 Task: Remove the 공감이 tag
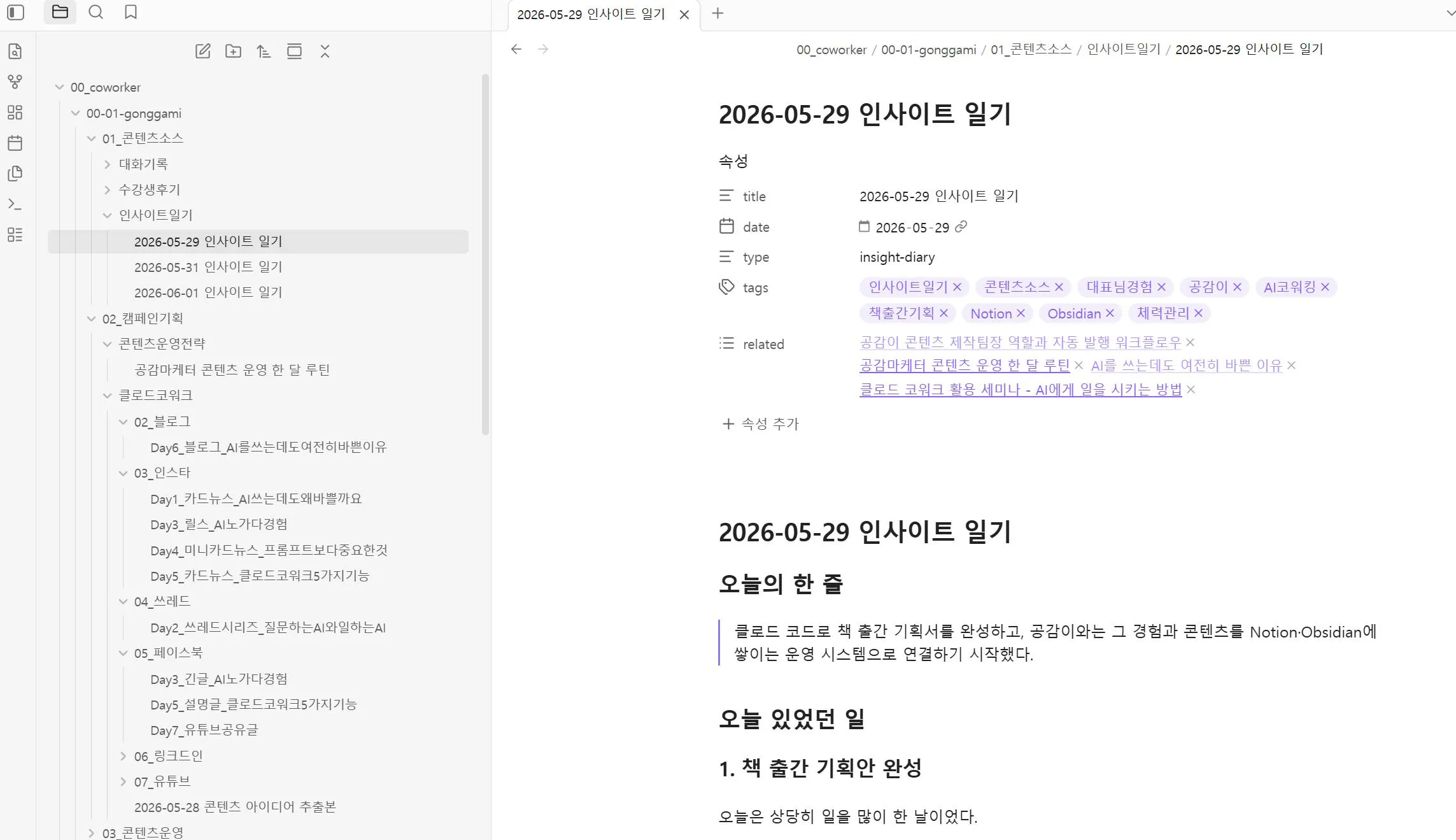coord(1237,287)
